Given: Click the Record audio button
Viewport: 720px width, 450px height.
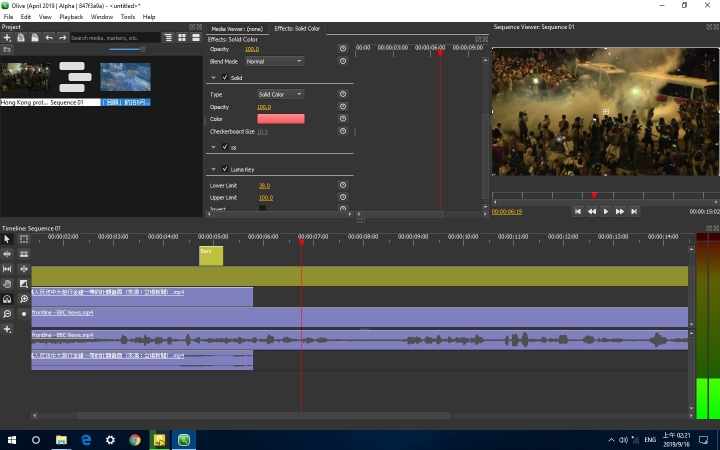Looking at the screenshot, I should click(x=24, y=314).
